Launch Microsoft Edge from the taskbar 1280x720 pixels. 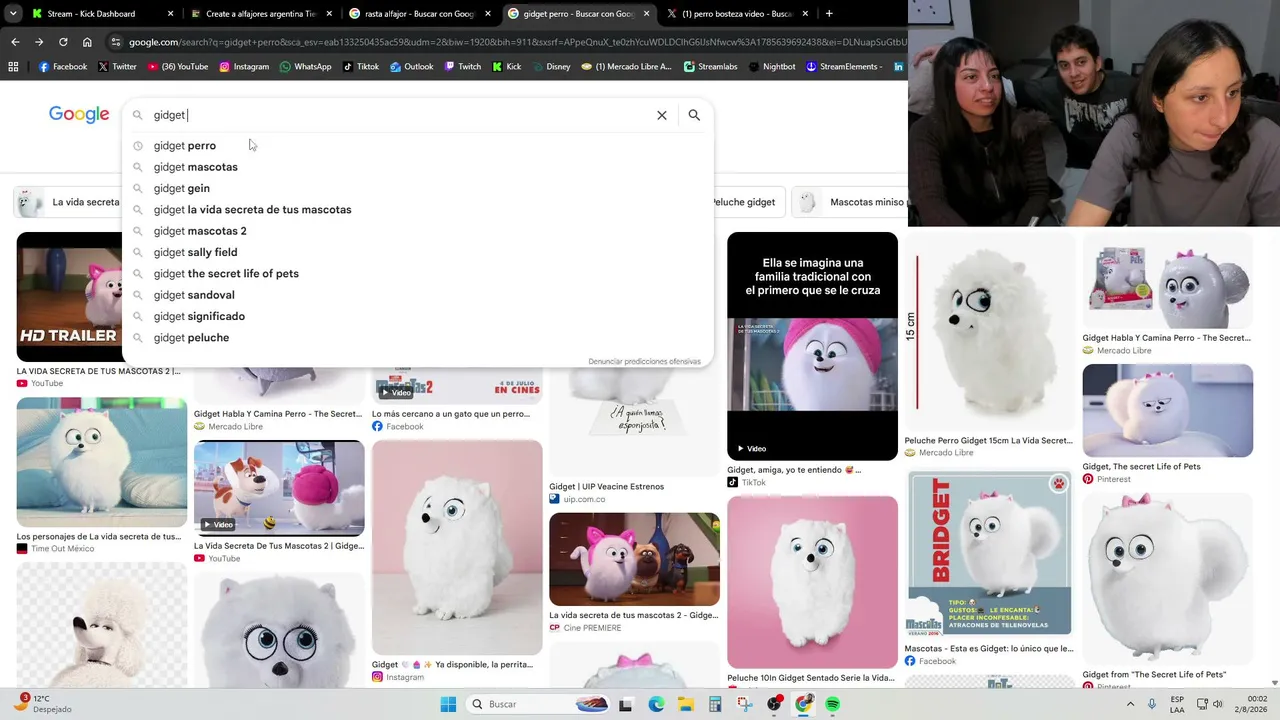click(x=656, y=704)
